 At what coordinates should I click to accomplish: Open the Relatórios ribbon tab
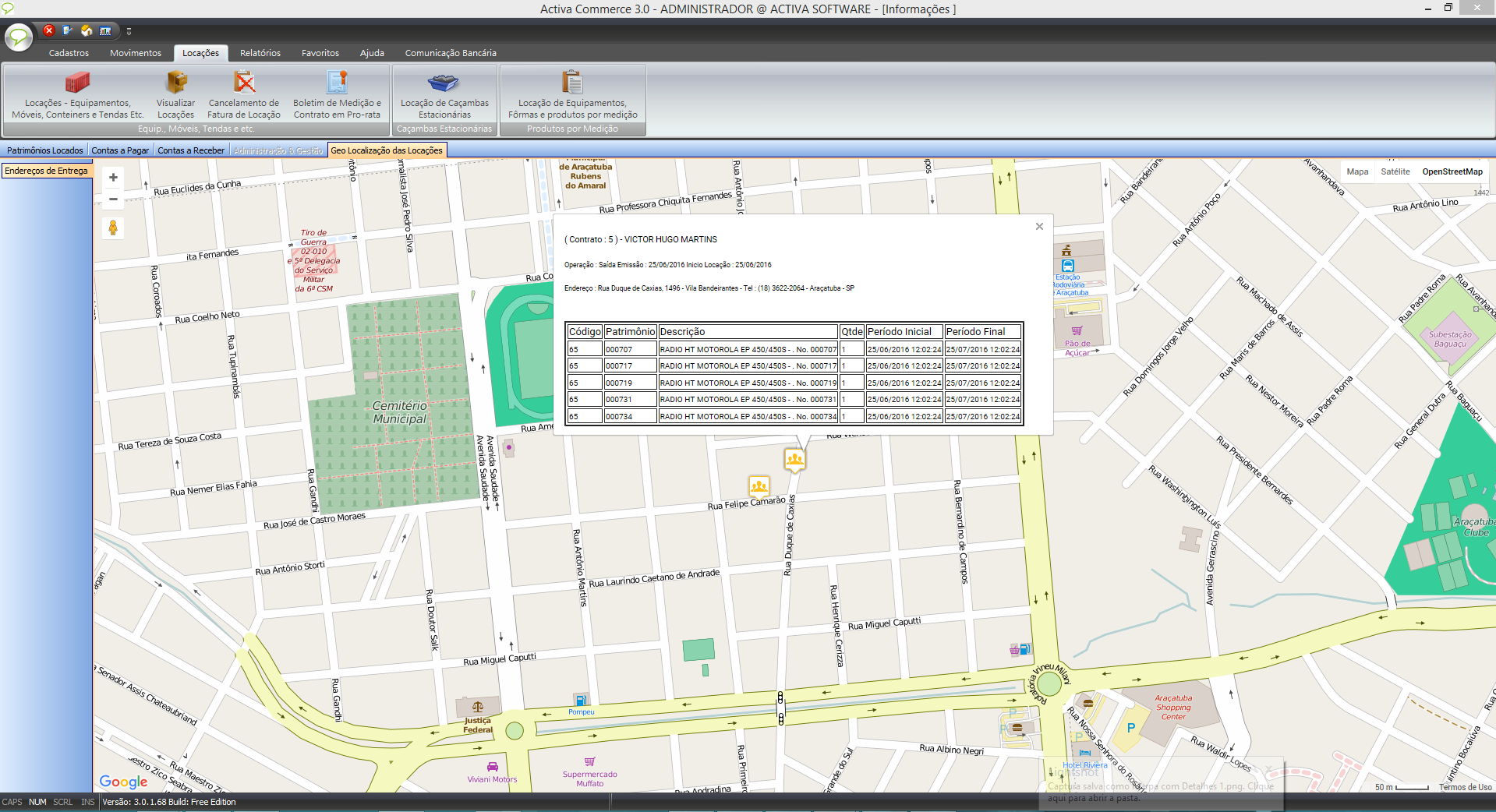tap(260, 53)
